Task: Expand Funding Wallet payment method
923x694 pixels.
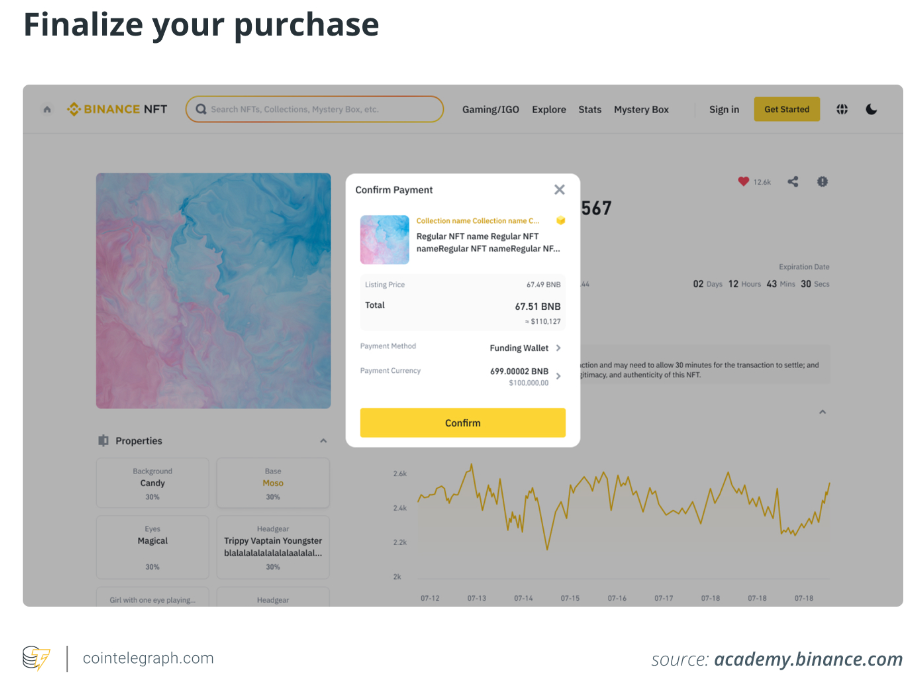Action: pyautogui.click(x=558, y=348)
